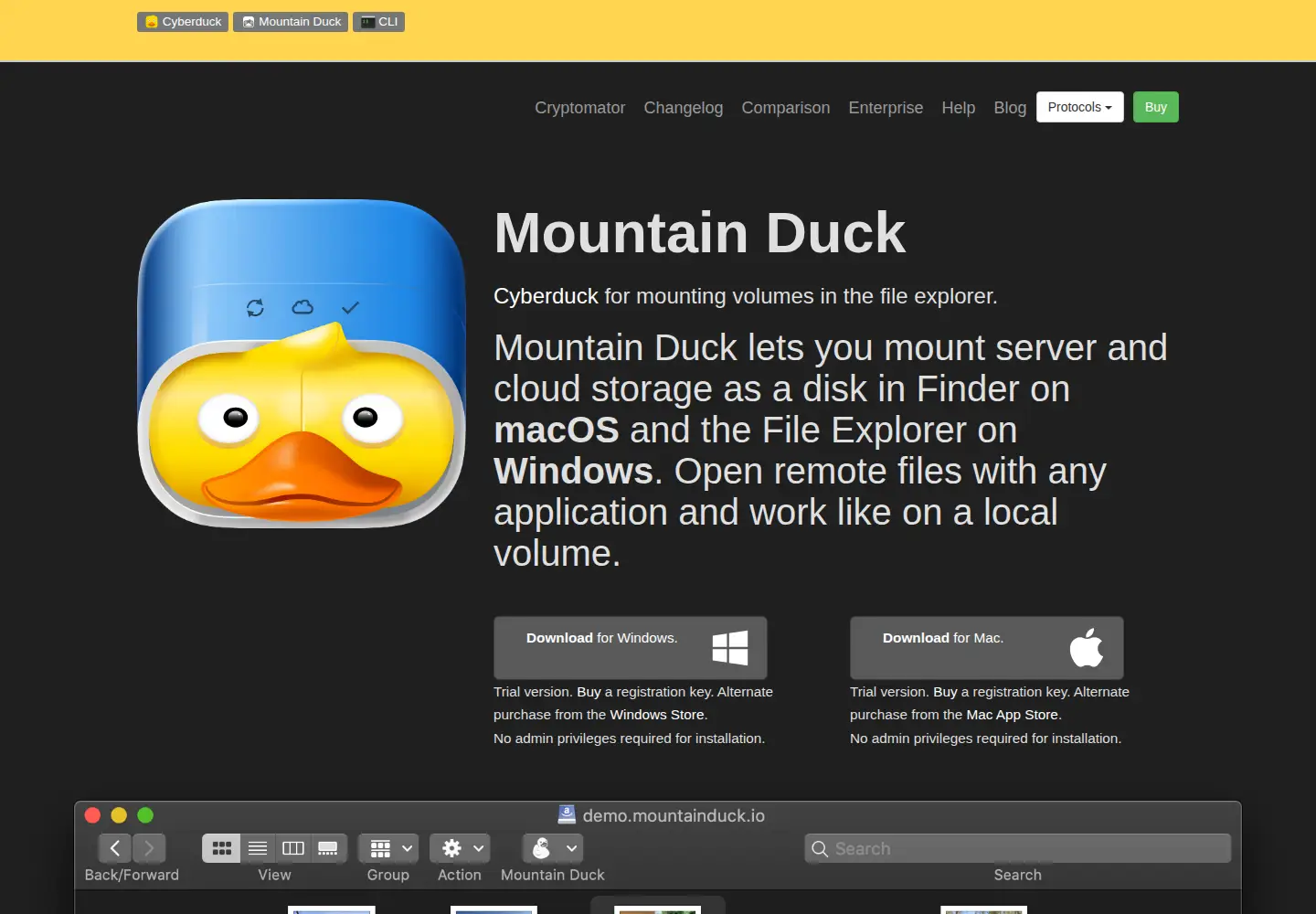Open the Cyberduck tab at top

click(x=183, y=22)
